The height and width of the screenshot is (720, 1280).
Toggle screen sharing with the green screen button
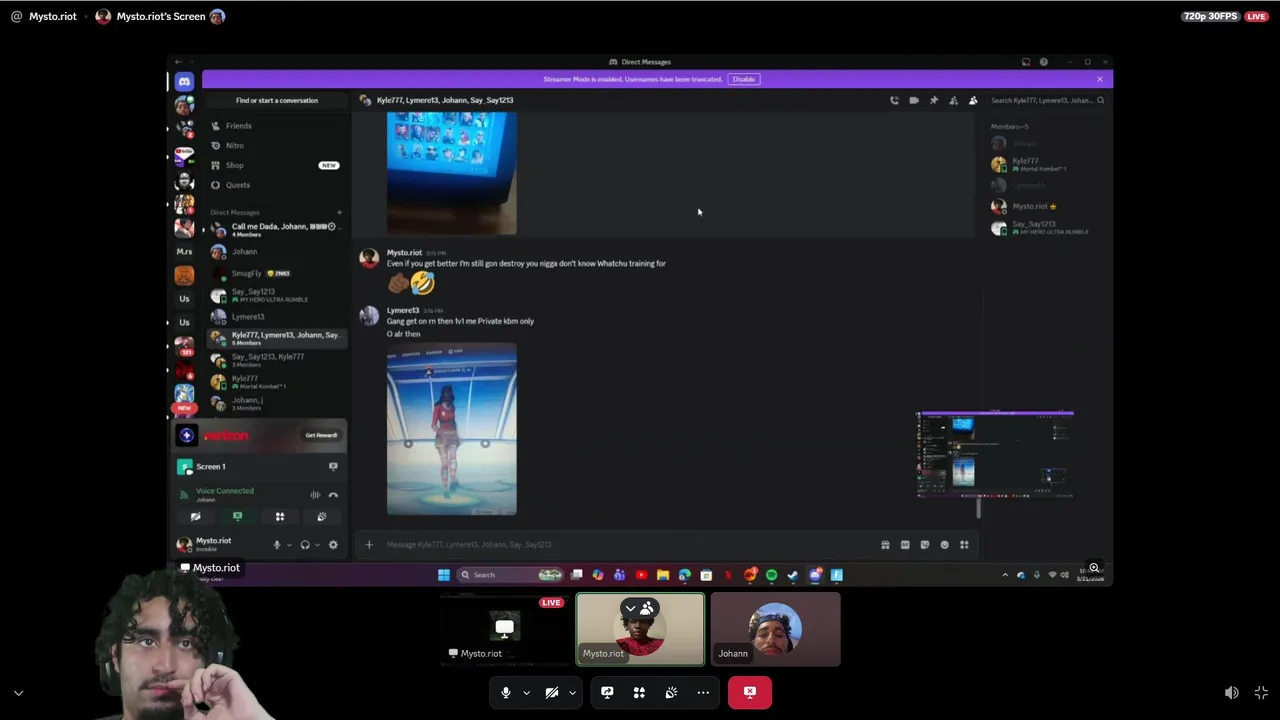pyautogui.click(x=237, y=517)
